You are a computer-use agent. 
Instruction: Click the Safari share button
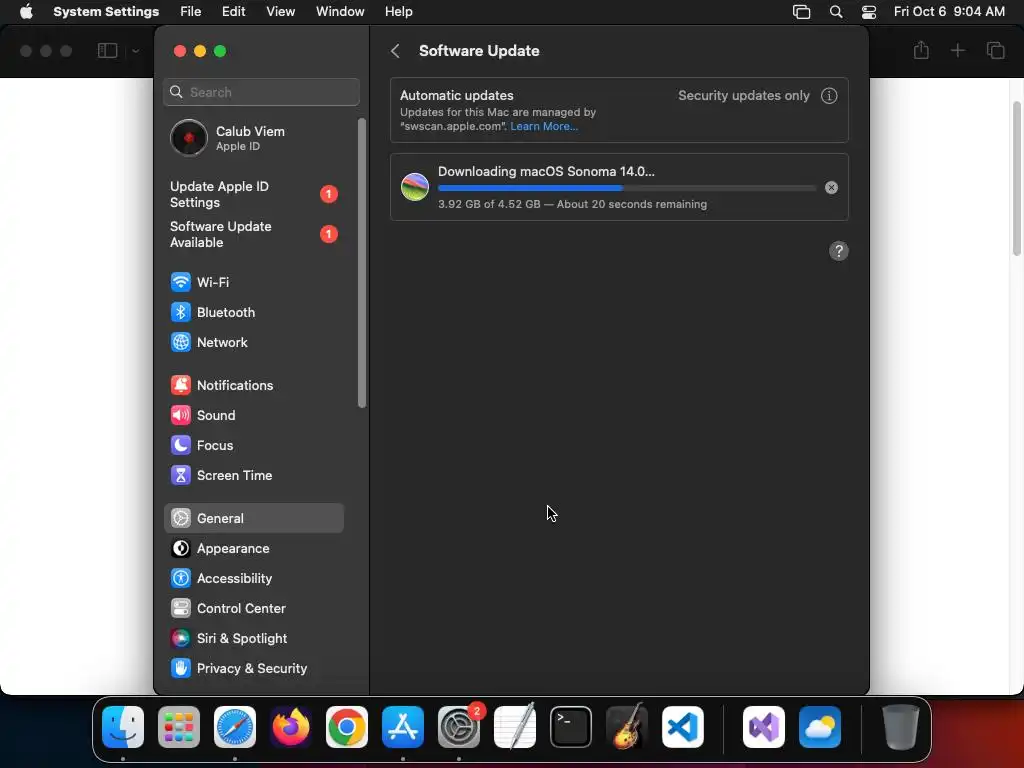(921, 50)
